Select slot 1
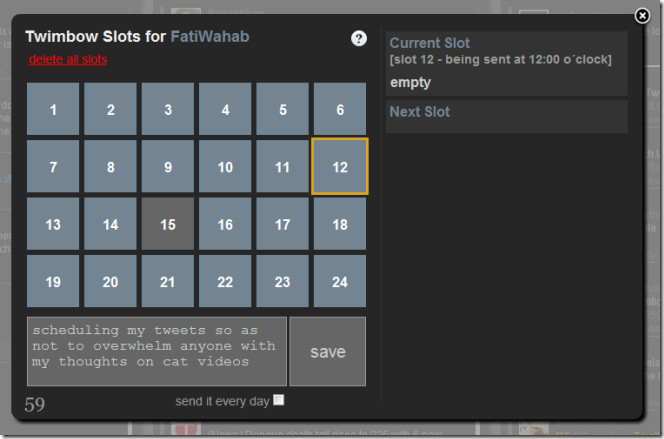This screenshot has height=439, width=664. point(53,110)
